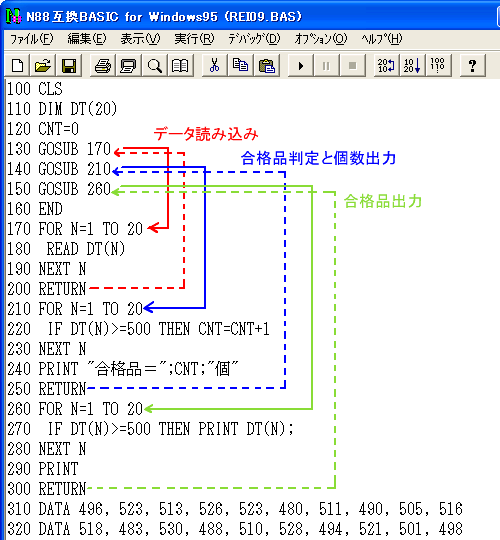Copy selection with the copy icon
The width and height of the screenshot is (500, 540).
(240, 65)
